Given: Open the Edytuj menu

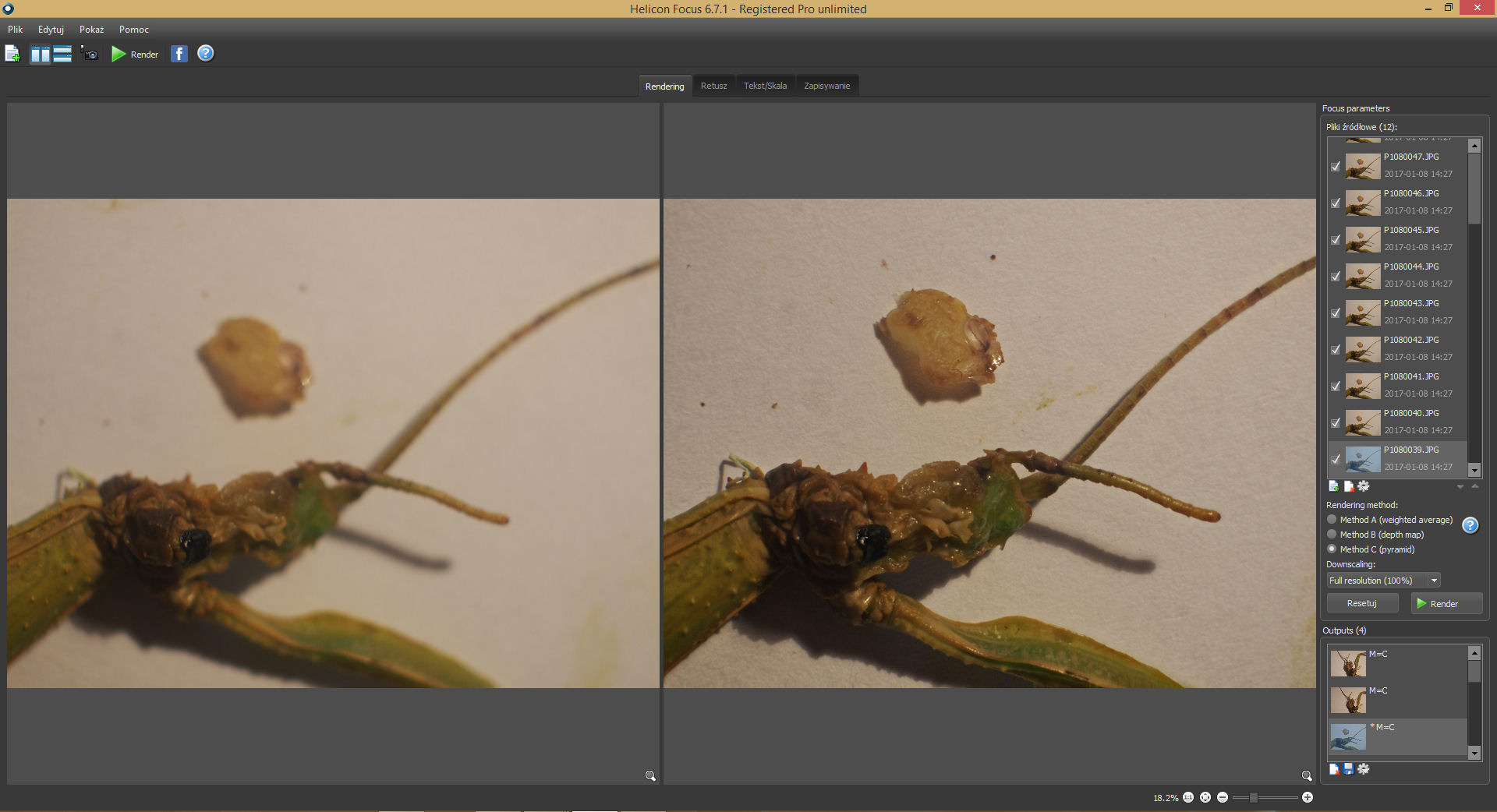Looking at the screenshot, I should click(x=51, y=30).
